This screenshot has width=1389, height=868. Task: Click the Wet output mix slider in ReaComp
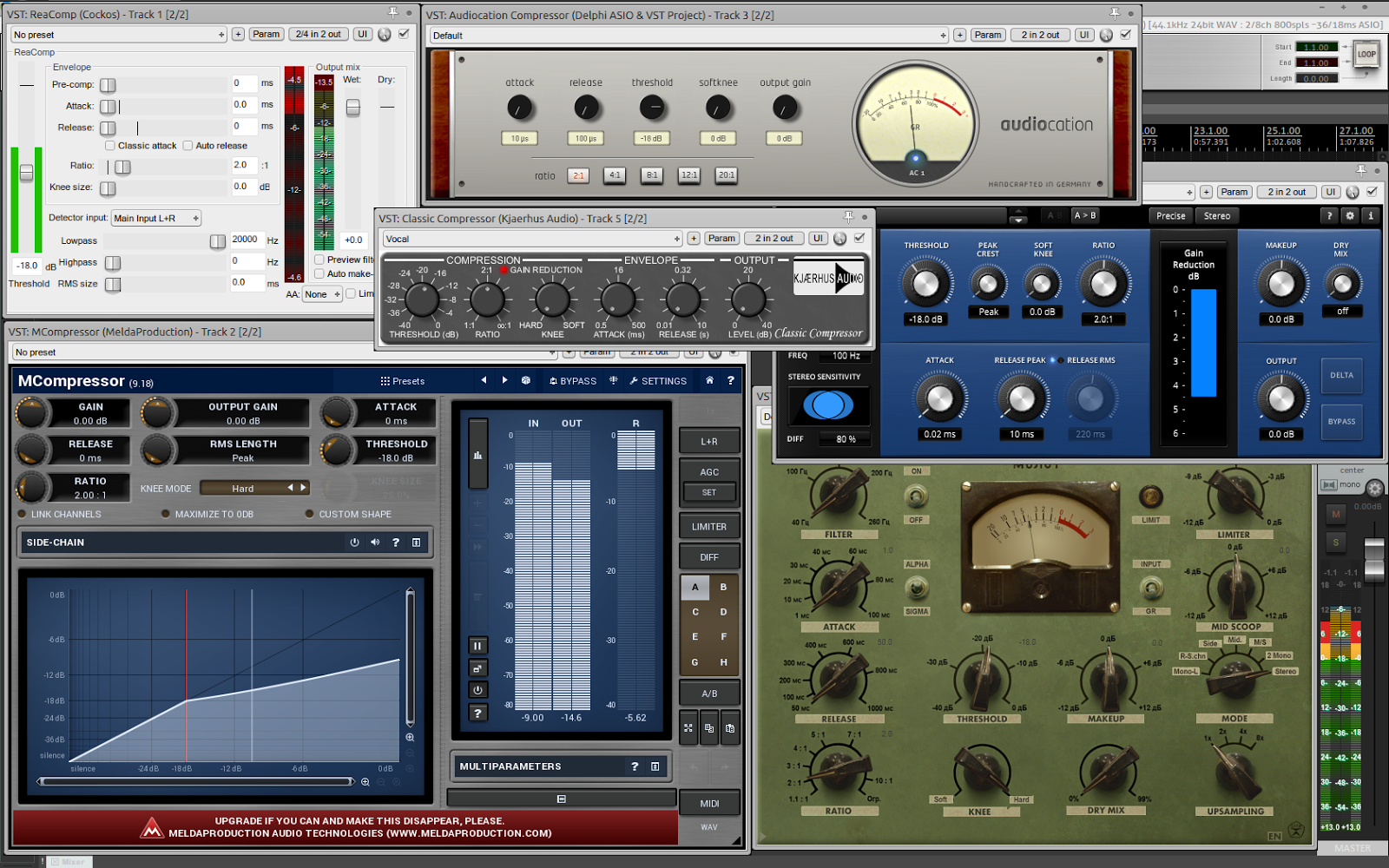[352, 107]
